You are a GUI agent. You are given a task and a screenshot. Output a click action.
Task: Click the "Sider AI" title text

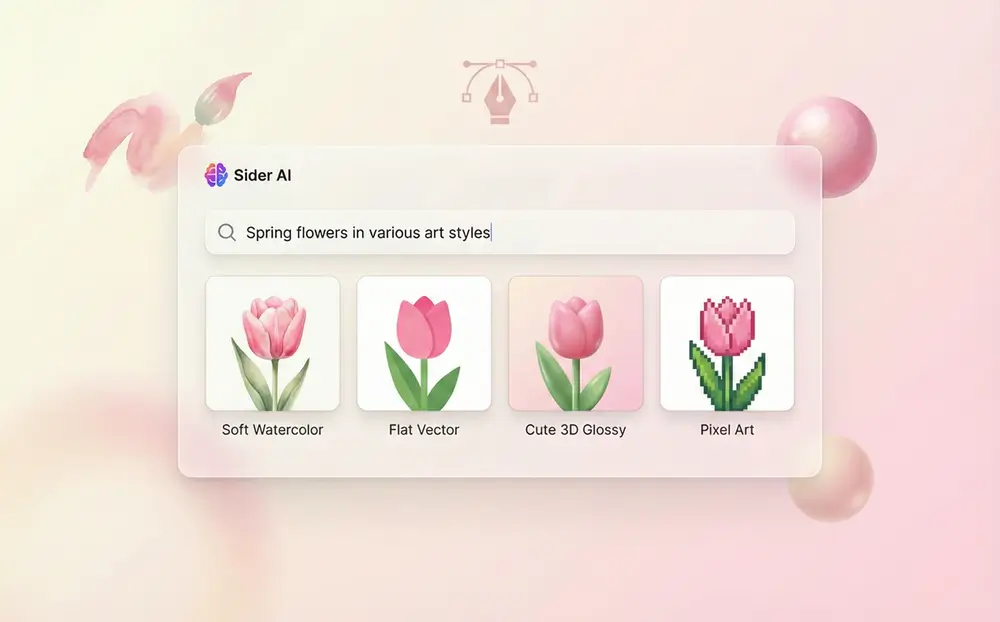point(262,175)
